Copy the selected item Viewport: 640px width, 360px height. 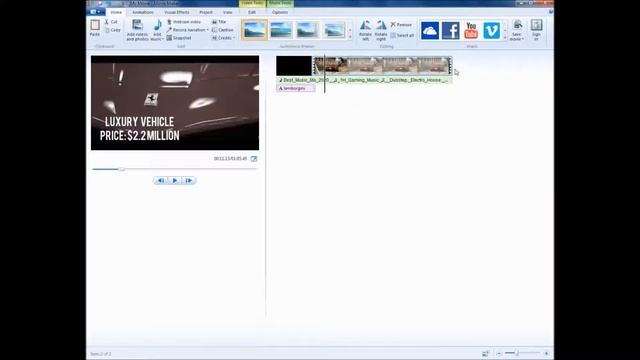click(113, 30)
